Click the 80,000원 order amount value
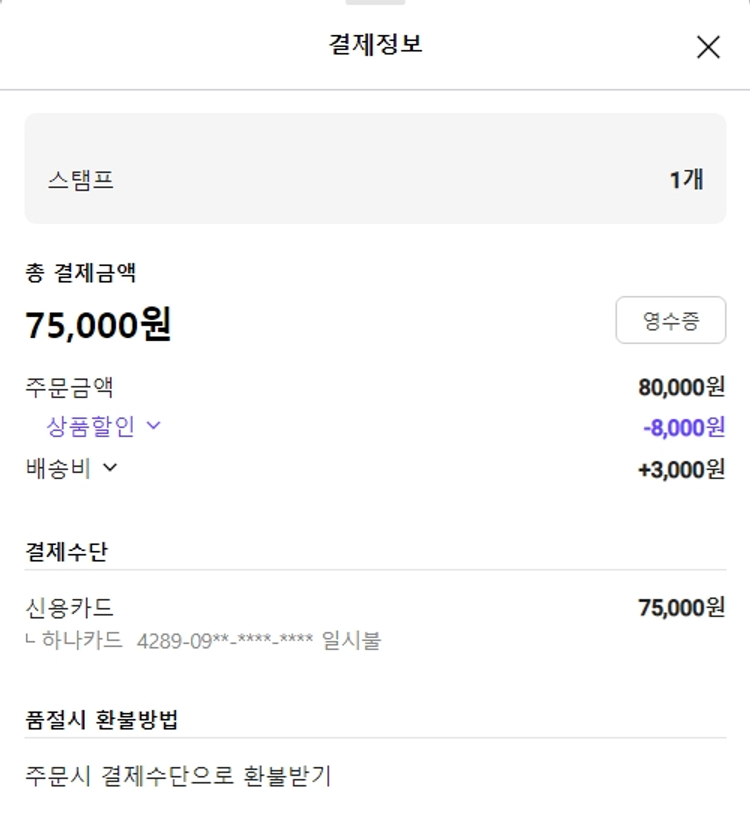This screenshot has height=839, width=750. pos(681,387)
